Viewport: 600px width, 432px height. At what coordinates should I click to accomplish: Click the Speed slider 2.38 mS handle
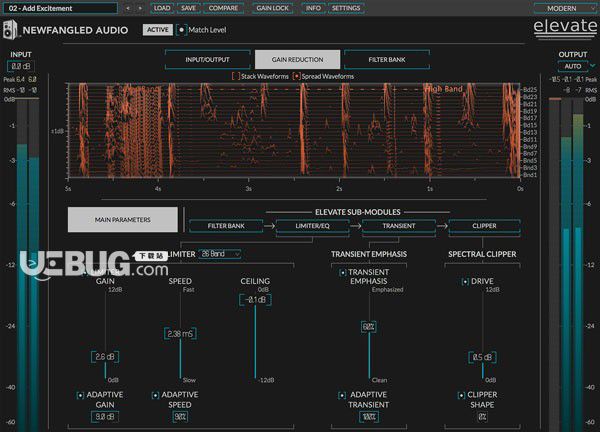click(180, 334)
